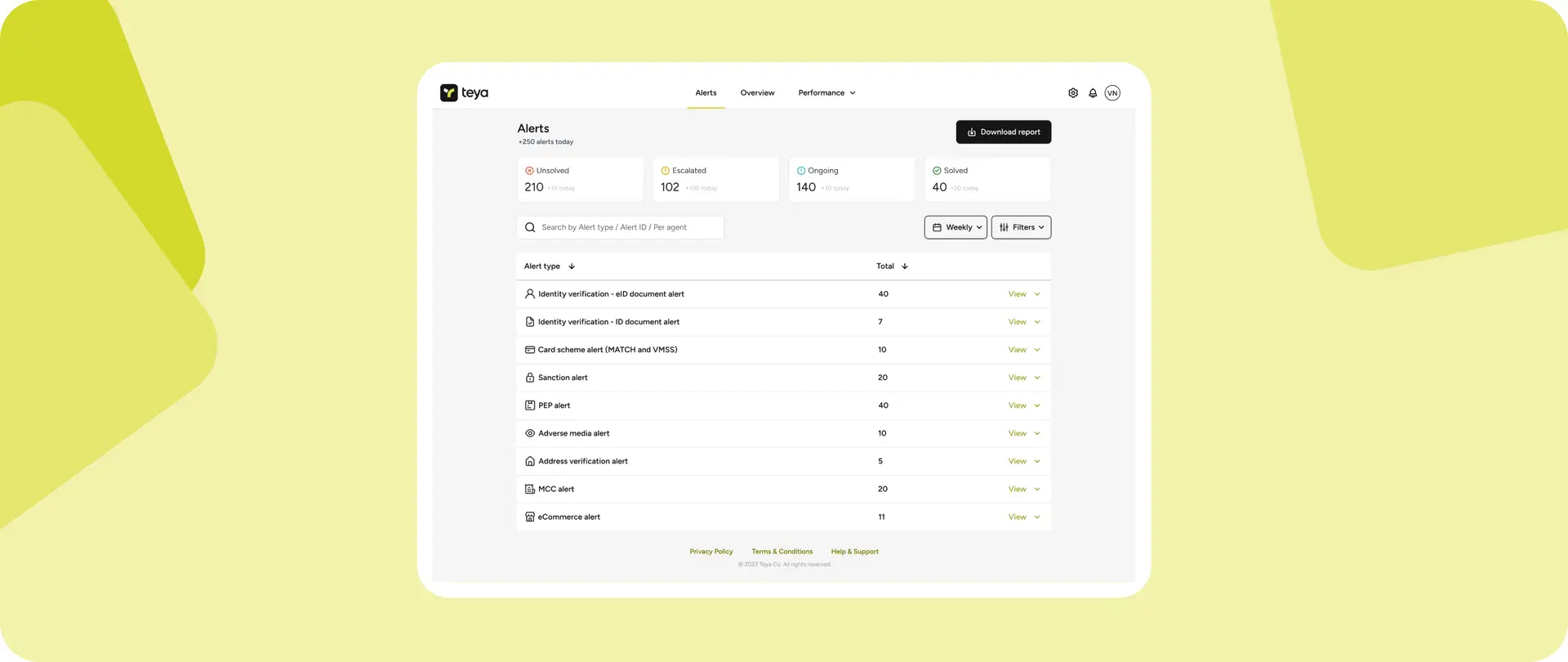Open notifications bell icon

(1093, 93)
